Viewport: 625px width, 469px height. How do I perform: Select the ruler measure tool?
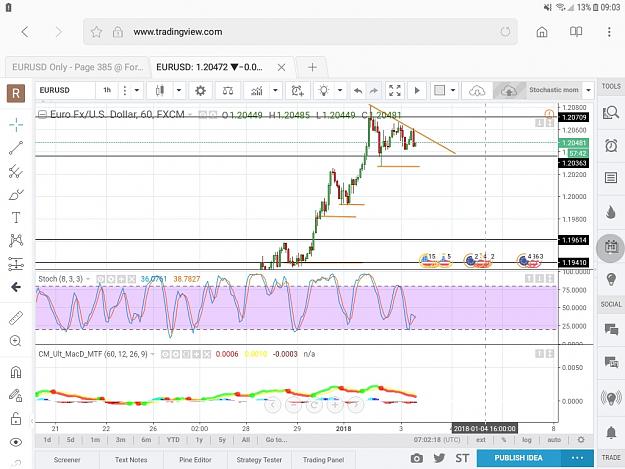[x=16, y=318]
